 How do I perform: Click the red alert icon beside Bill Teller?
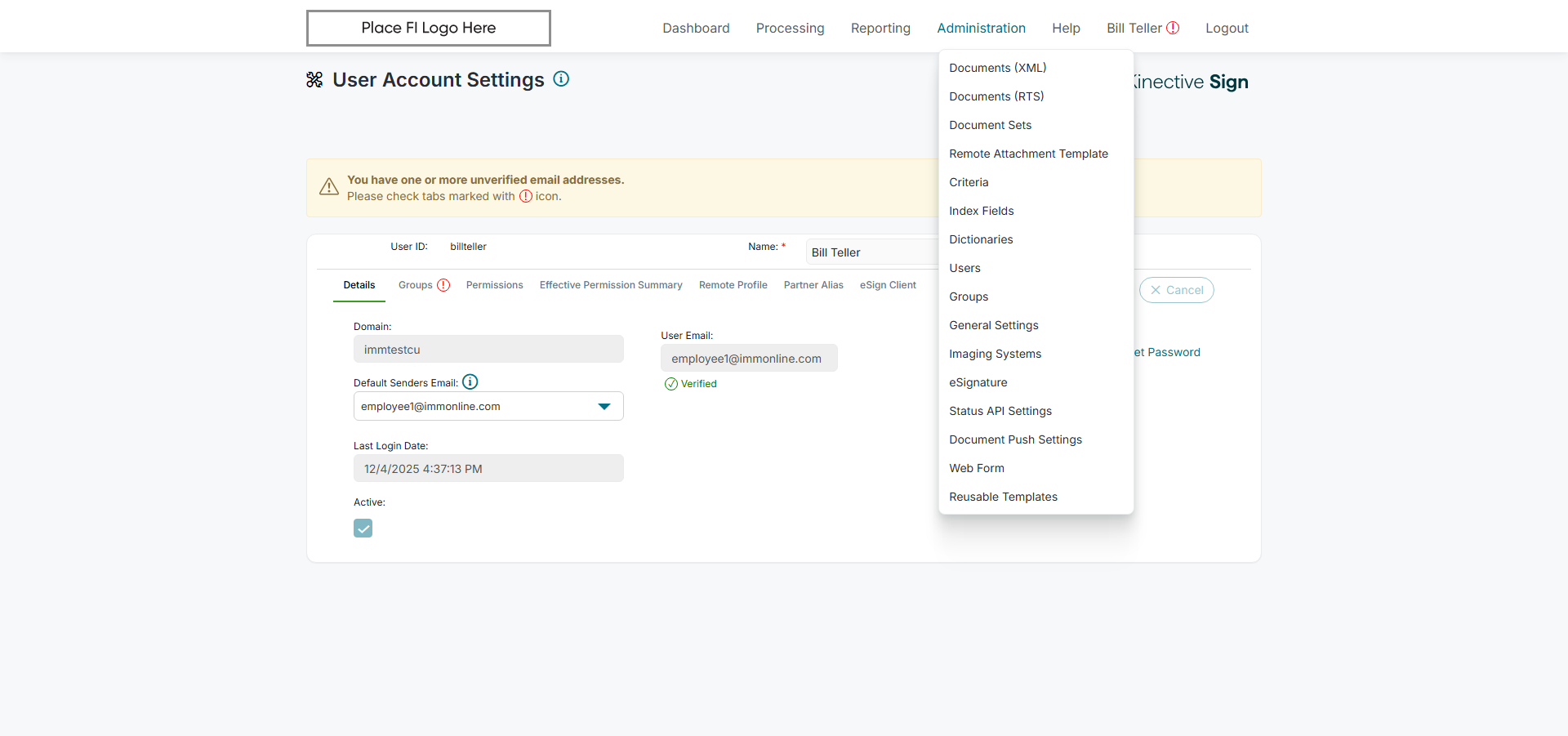1173,28
